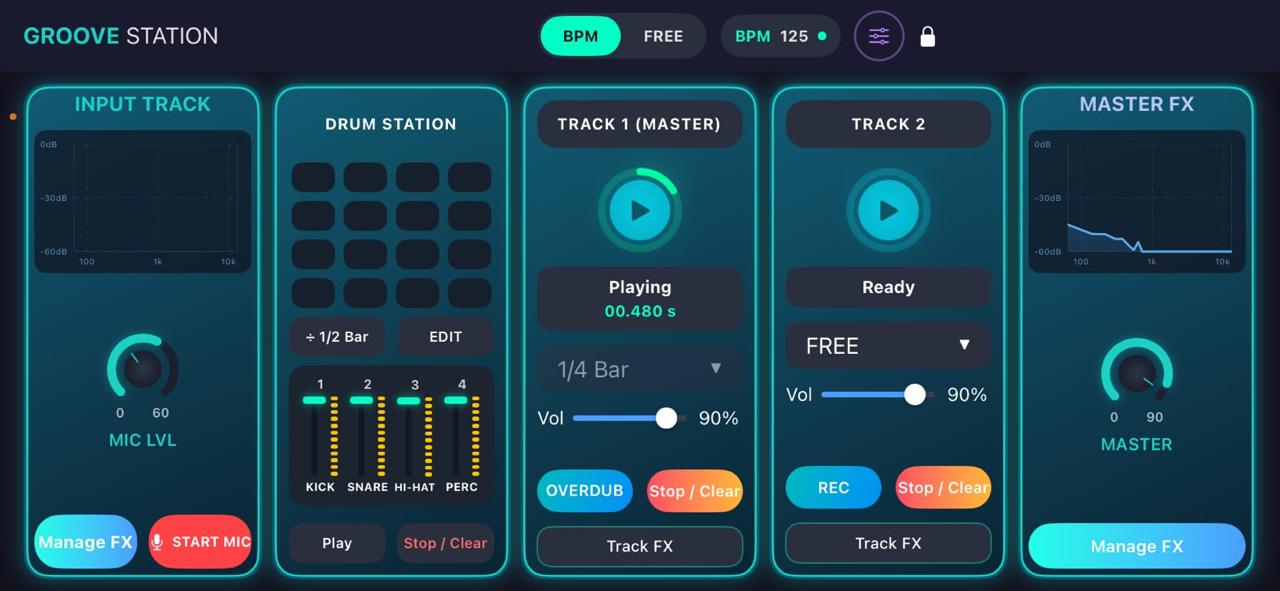Screen dimensions: 1280x591
Task: Adjust the MASTER volume knob
Action: point(1136,373)
